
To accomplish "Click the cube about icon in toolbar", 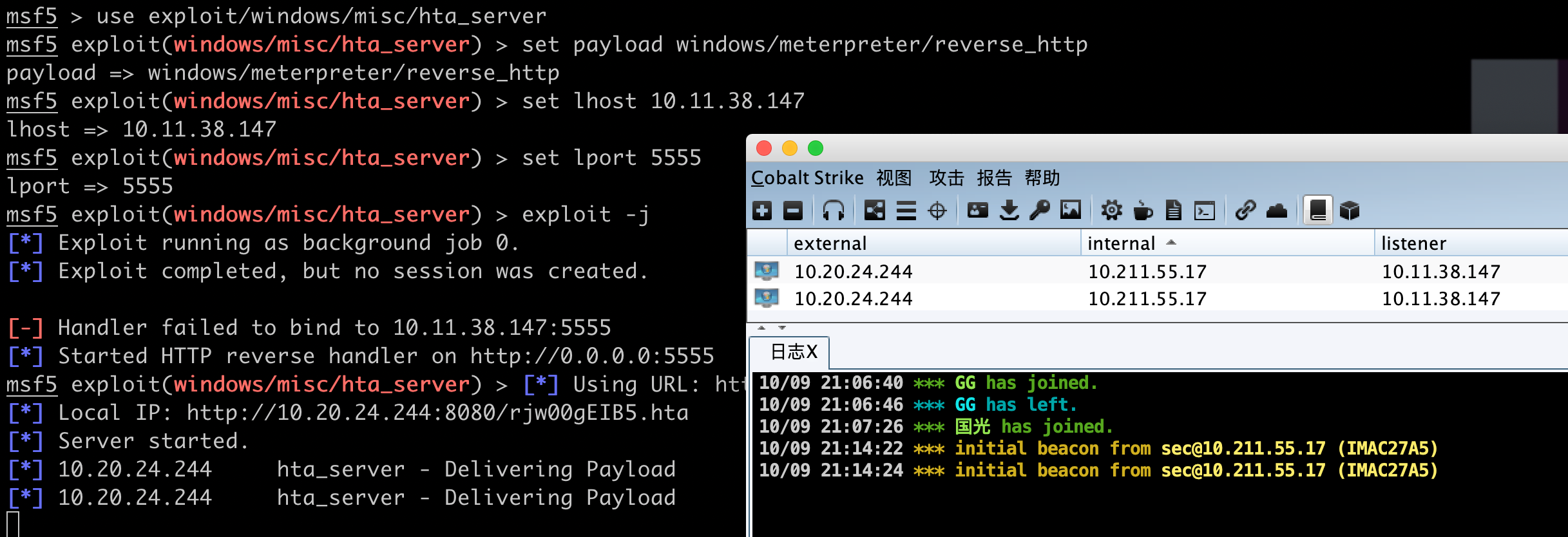I will click(x=1350, y=211).
